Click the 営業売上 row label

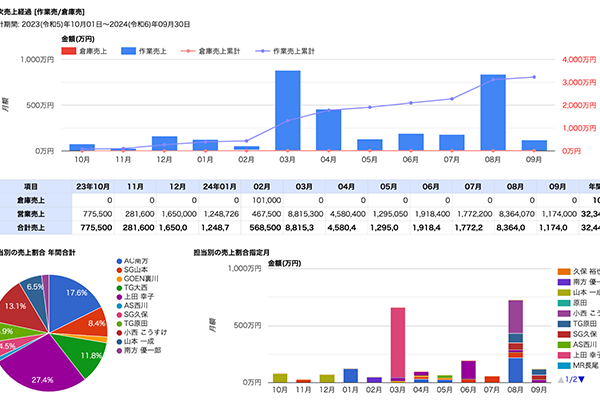click(30, 214)
